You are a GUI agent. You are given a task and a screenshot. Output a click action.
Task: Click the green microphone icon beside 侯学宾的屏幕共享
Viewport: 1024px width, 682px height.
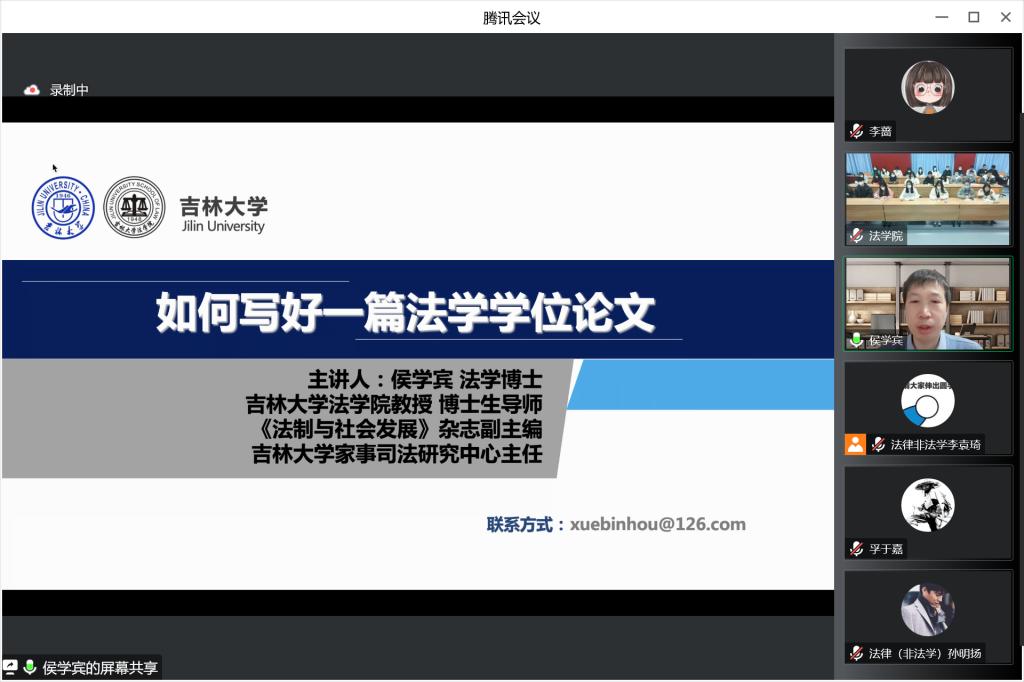[x=30, y=667]
